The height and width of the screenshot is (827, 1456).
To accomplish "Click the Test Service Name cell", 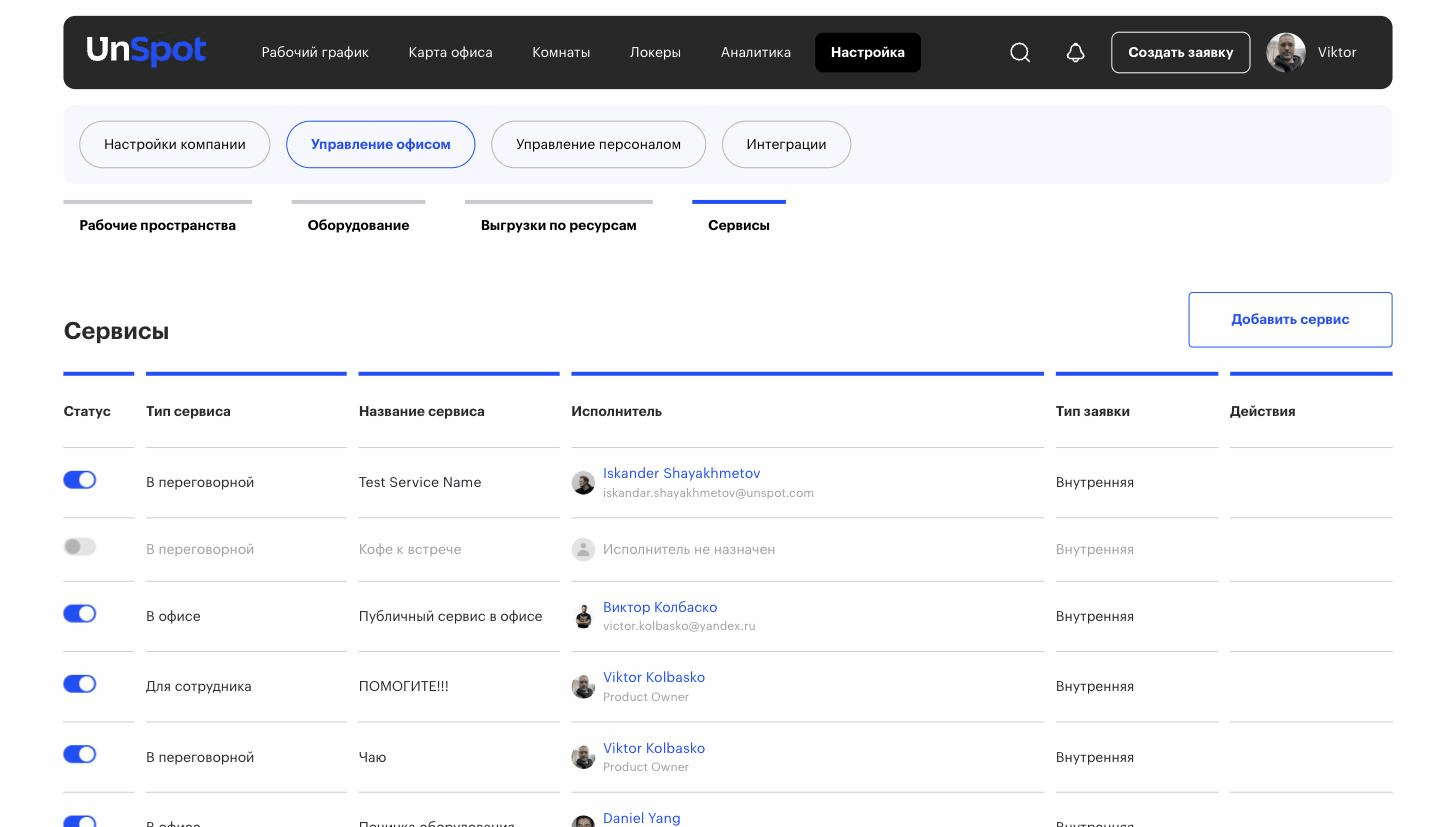I will tap(420, 482).
